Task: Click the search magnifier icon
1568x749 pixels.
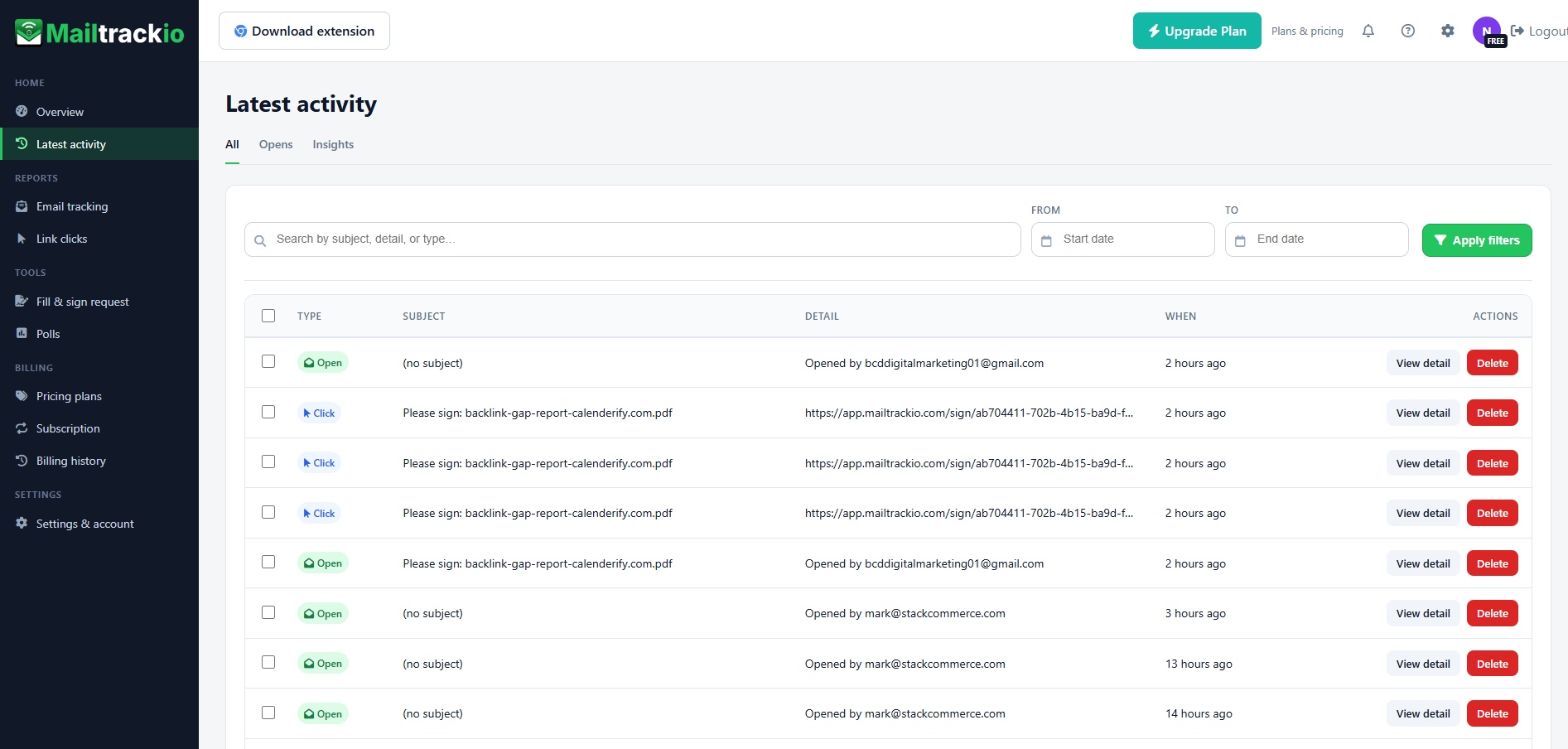Action: [x=260, y=240]
